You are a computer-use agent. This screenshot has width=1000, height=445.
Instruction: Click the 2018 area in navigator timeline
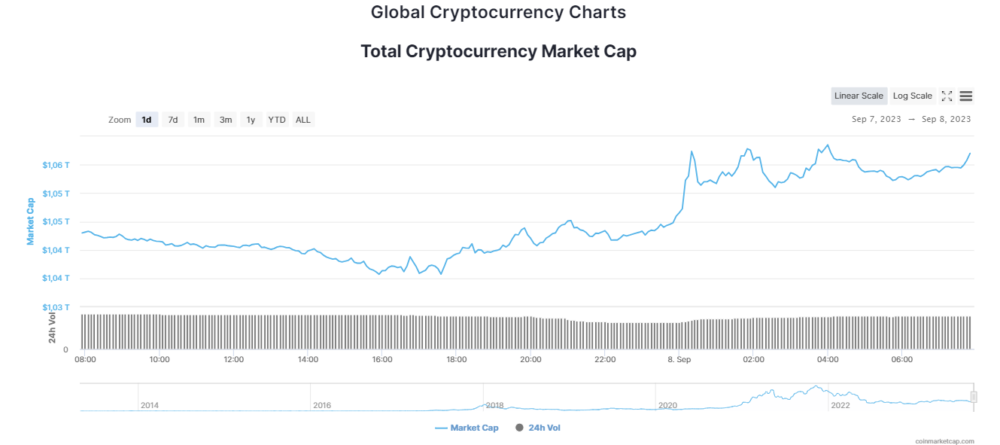click(495, 405)
